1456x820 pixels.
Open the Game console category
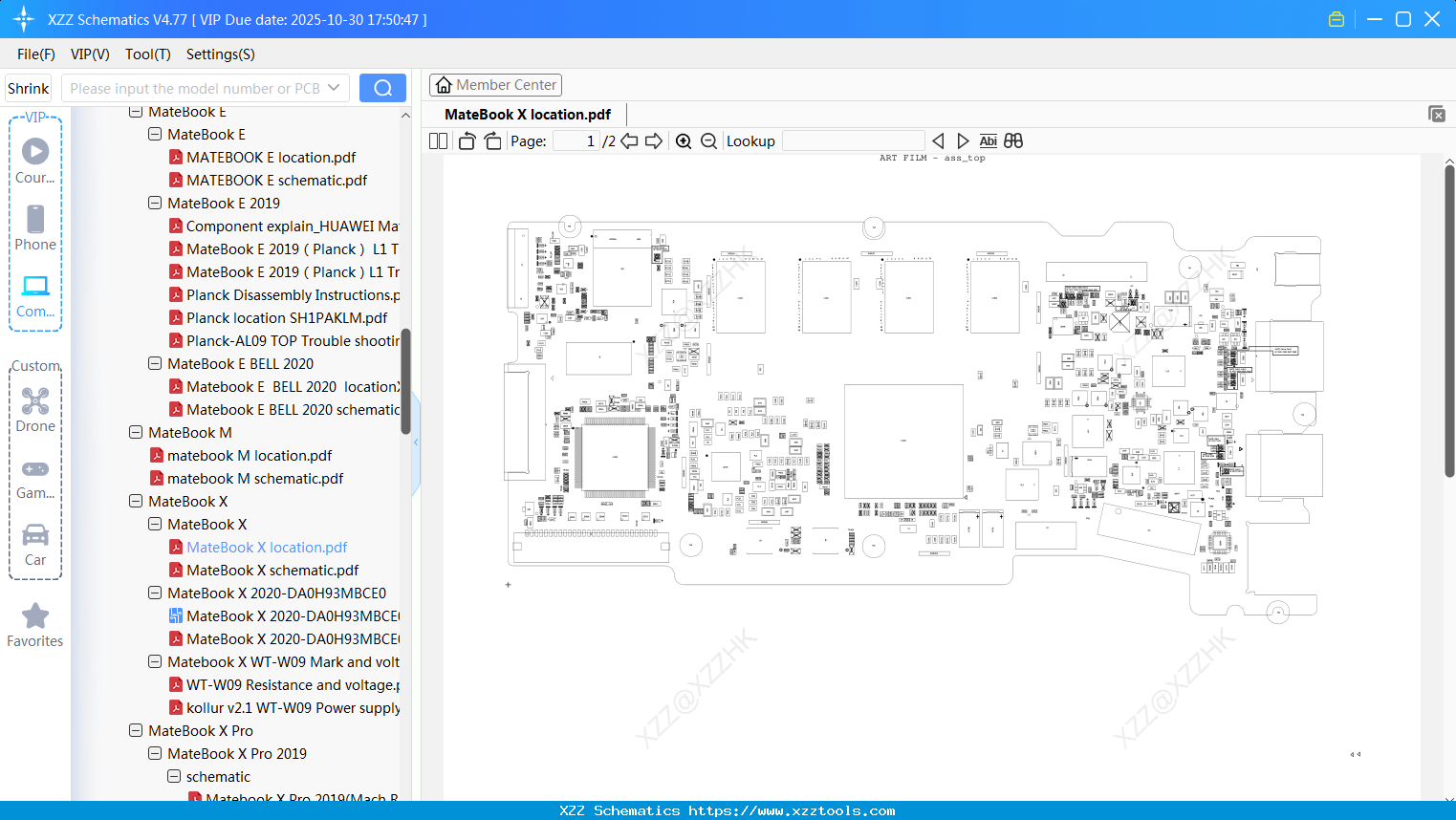(35, 478)
